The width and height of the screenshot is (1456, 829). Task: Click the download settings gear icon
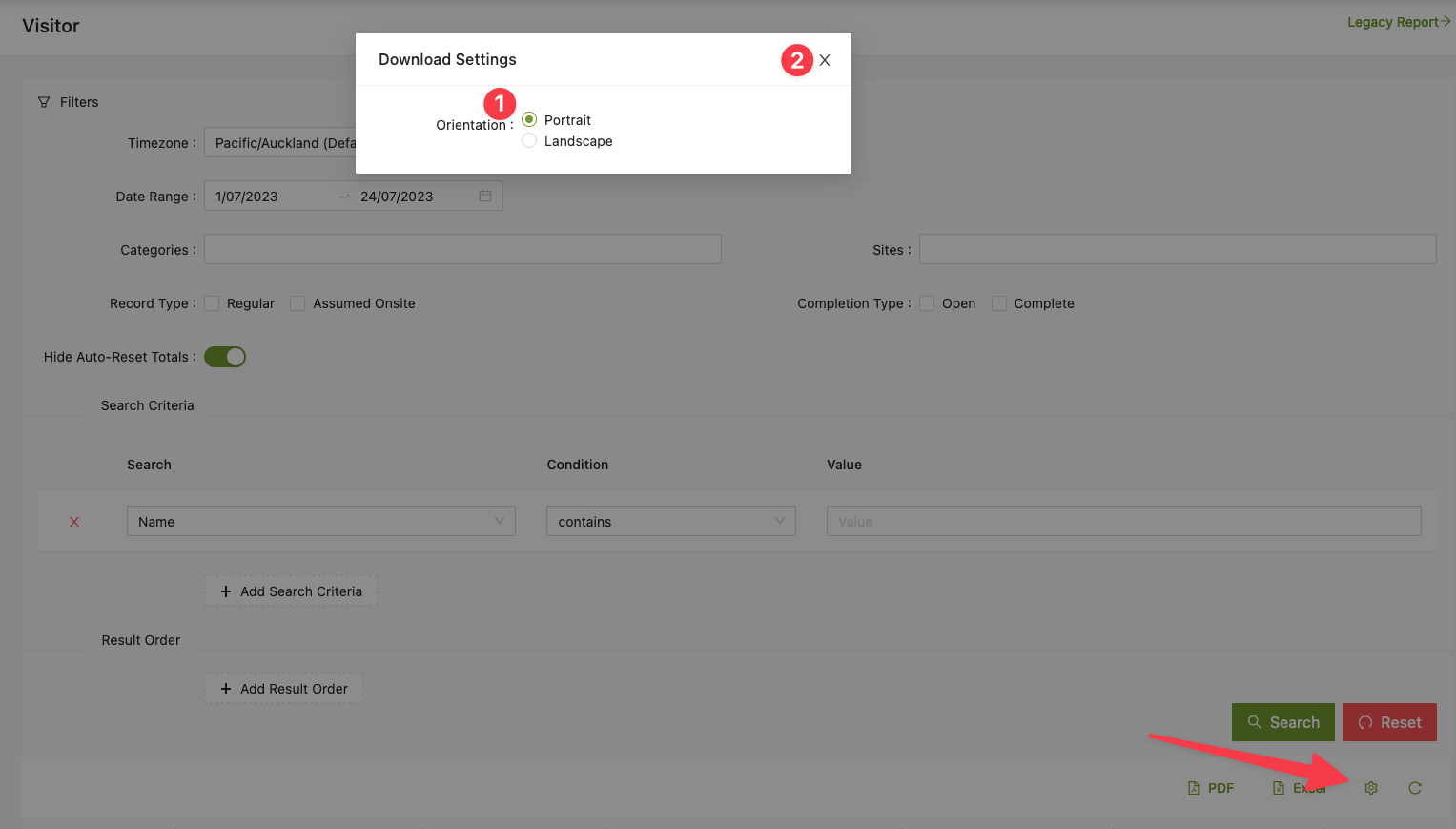pyautogui.click(x=1370, y=788)
